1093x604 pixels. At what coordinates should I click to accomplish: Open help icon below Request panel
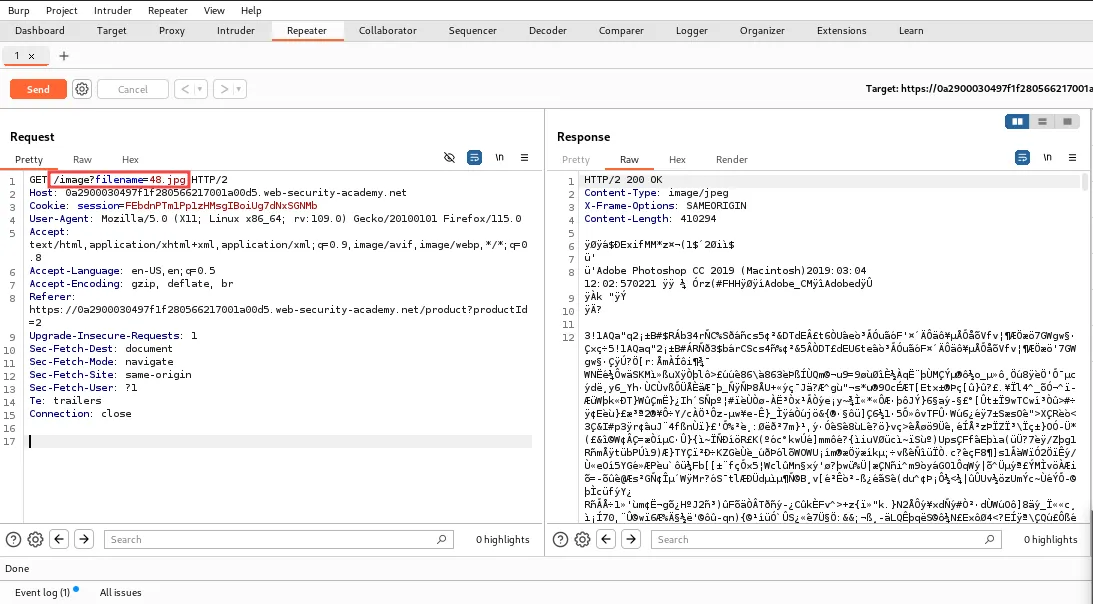pyautogui.click(x=13, y=539)
